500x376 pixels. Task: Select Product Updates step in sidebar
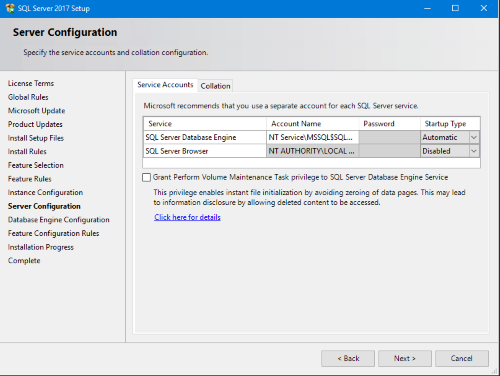point(35,124)
